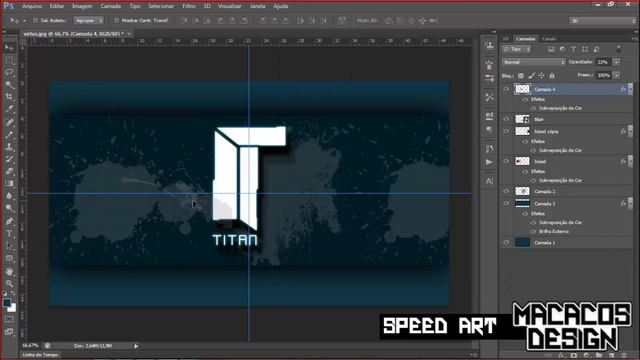Hide the Inked cópia layer
This screenshot has width=640, height=360.
point(507,131)
